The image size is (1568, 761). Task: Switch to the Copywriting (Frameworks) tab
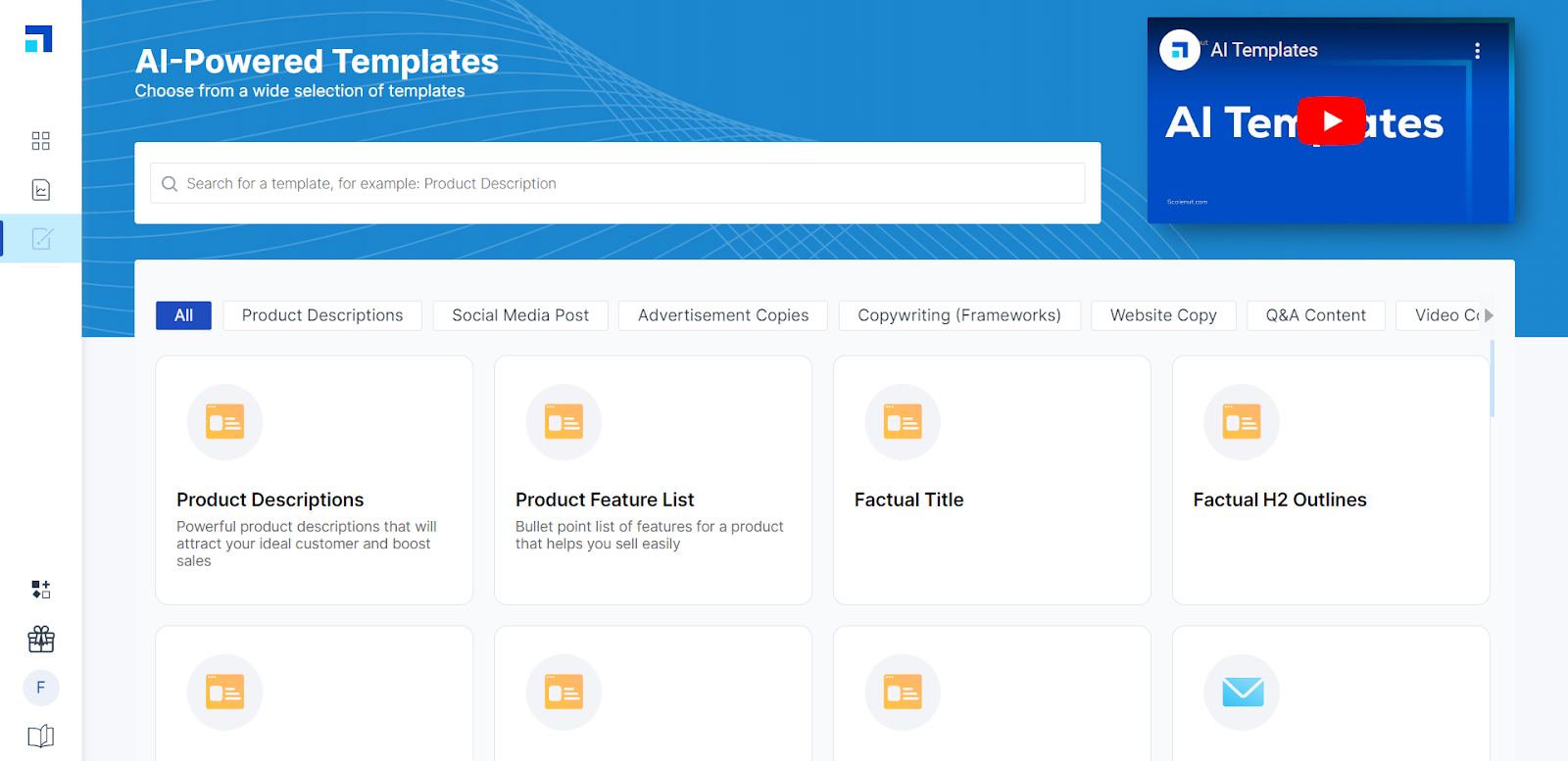tap(959, 315)
